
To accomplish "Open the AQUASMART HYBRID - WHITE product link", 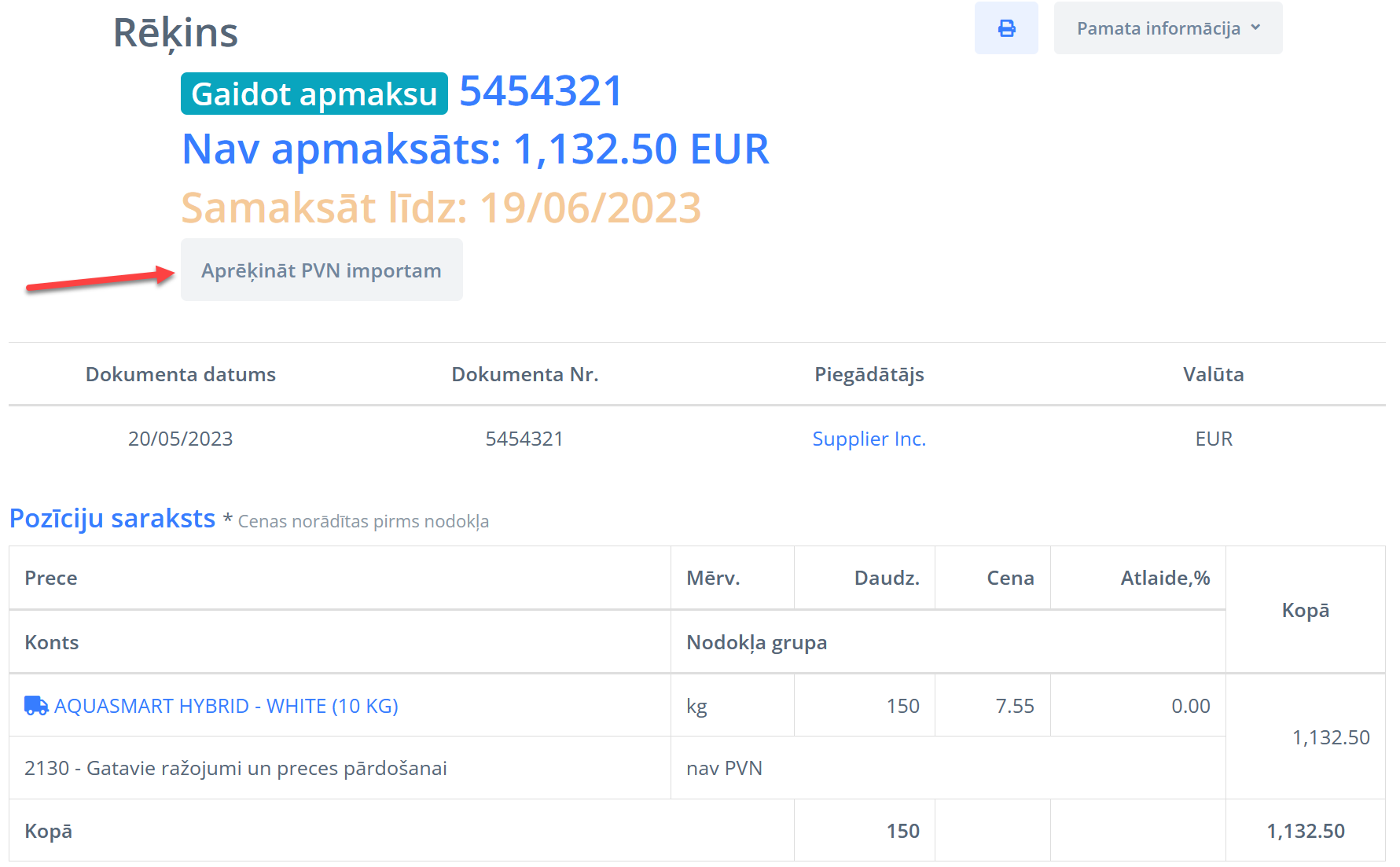I will click(x=226, y=706).
